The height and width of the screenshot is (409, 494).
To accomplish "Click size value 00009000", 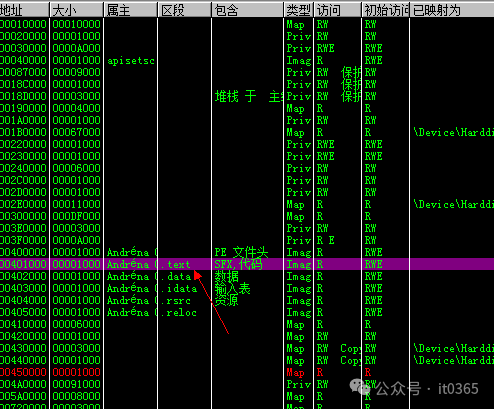I will pyautogui.click(x=76, y=72).
